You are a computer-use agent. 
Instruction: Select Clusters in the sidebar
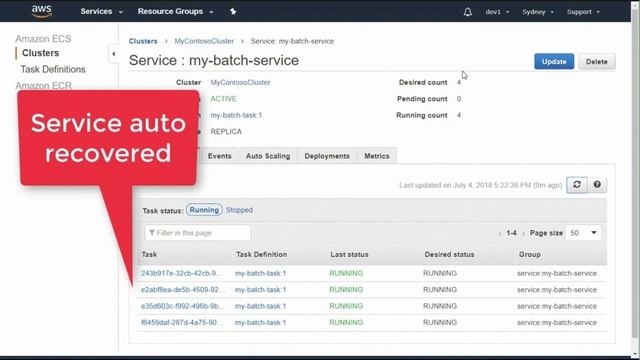pyautogui.click(x=40, y=53)
